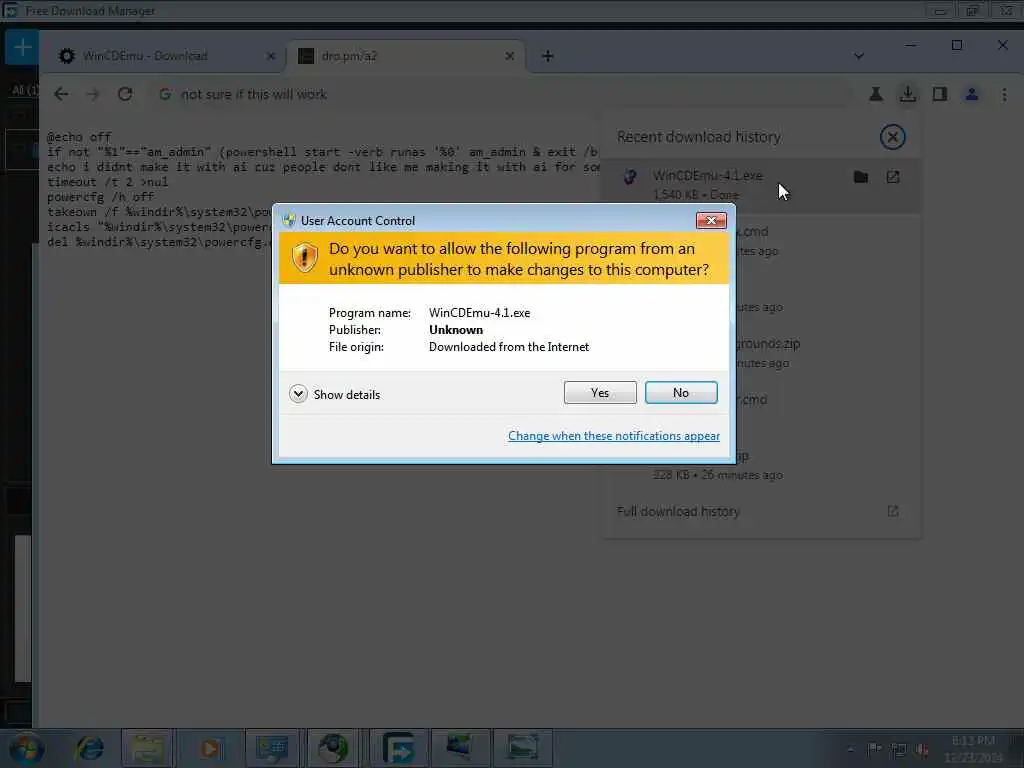
Task: Open the Windows Start menu
Action: pyautogui.click(x=25, y=748)
